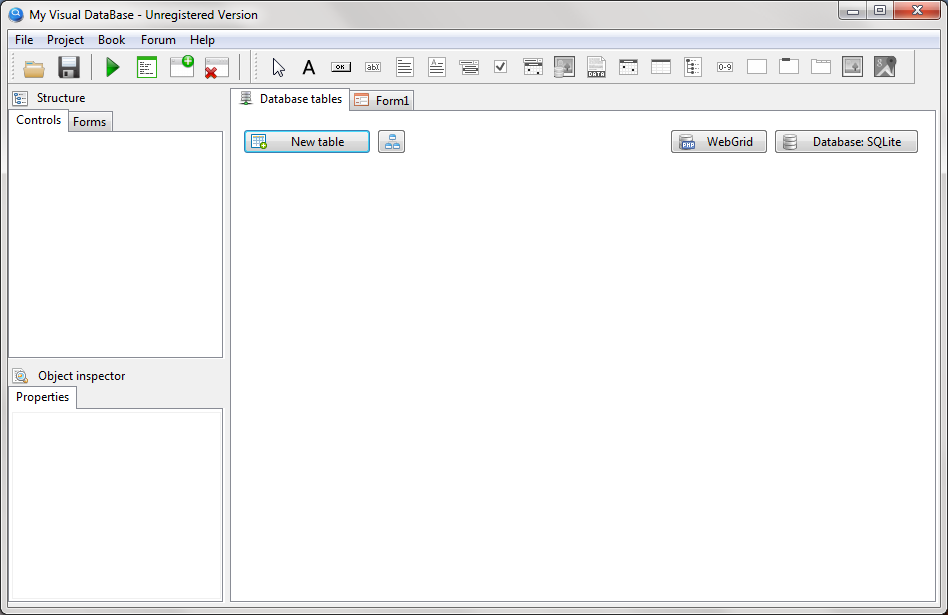The image size is (948, 615).
Task: Choose the Memo multi-line text component
Action: (405, 67)
